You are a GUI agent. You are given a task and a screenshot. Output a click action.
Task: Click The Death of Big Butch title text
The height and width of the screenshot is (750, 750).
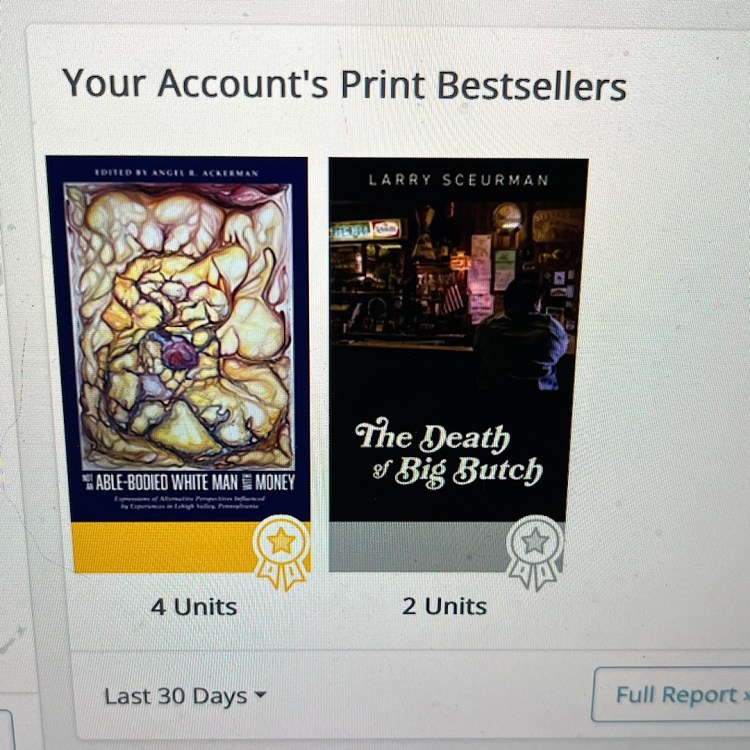[449, 453]
